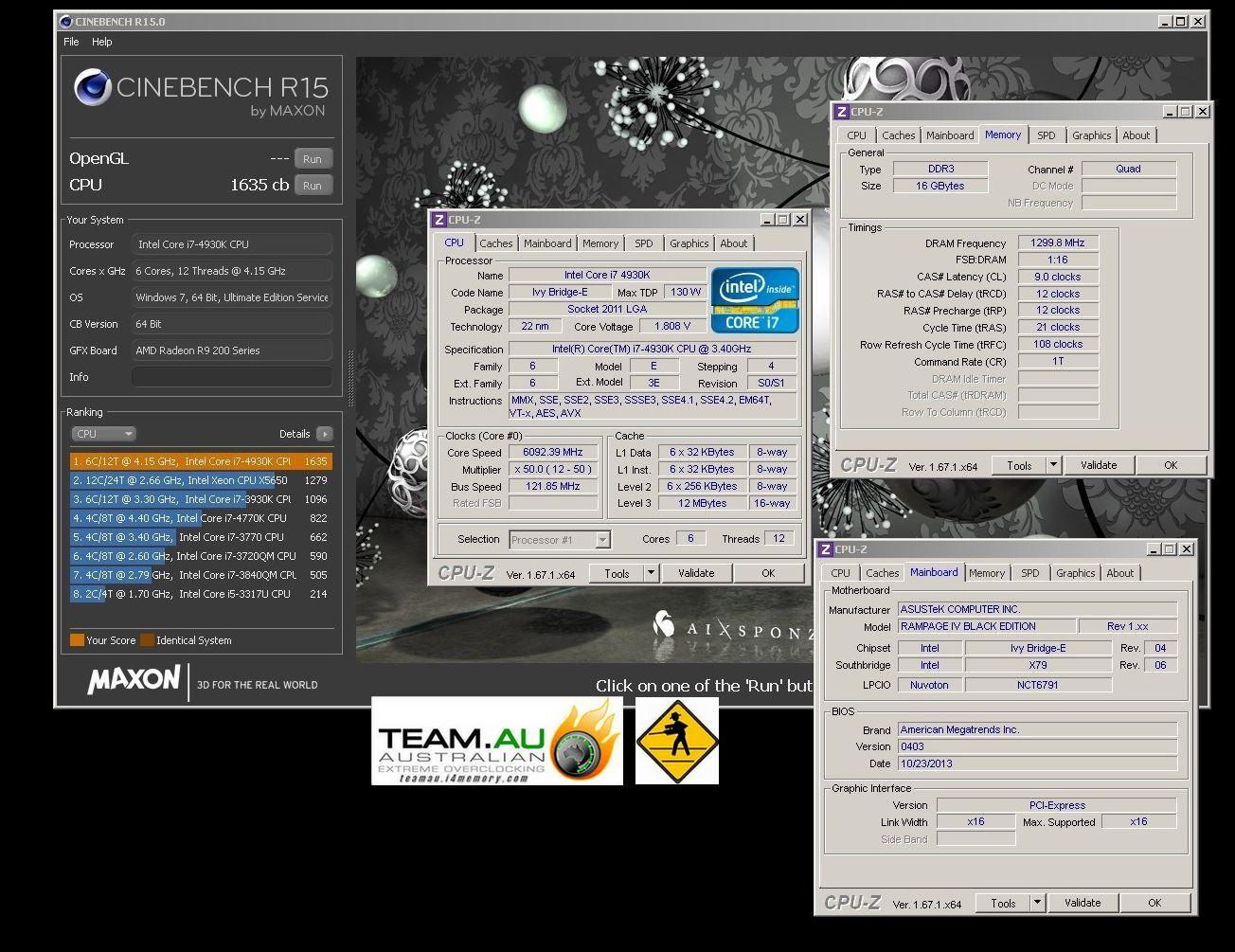Click OK in the CPU-Z Memory window

(1171, 465)
